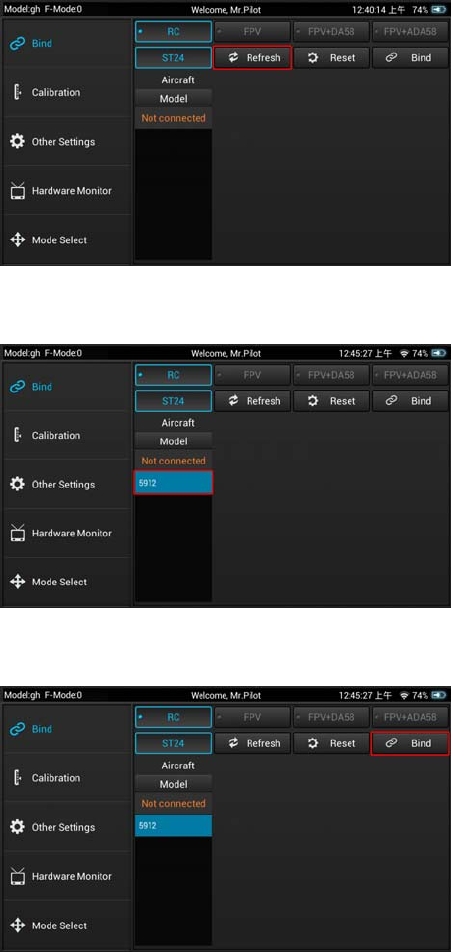Select FPV+DA58 in the bottom screenshot
This screenshot has height=952, width=451.
pos(331,717)
